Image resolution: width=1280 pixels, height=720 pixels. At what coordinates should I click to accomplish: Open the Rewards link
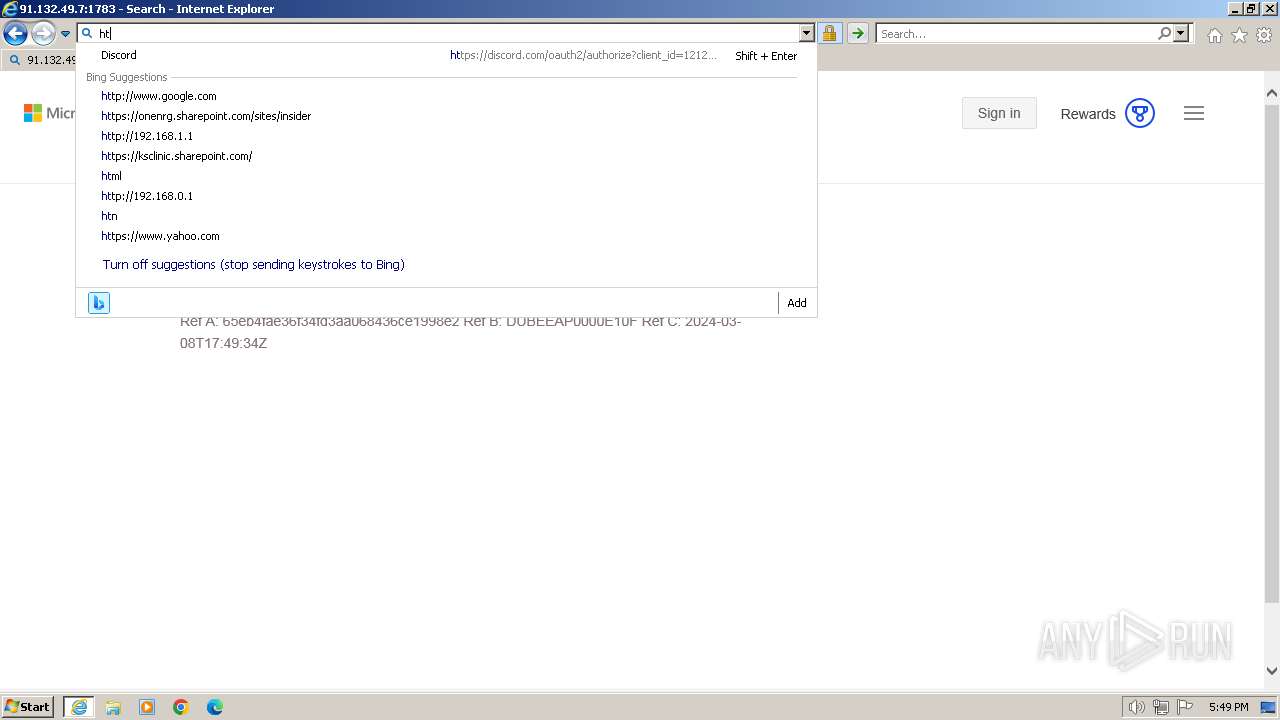[x=1088, y=114]
